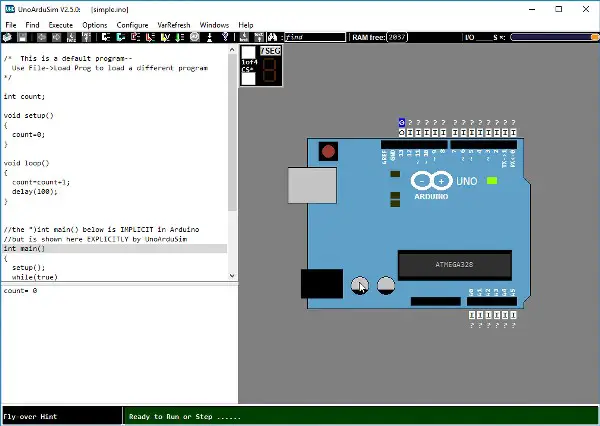Click the 'int count;' code line
This screenshot has width=600, height=426.
(x=24, y=96)
